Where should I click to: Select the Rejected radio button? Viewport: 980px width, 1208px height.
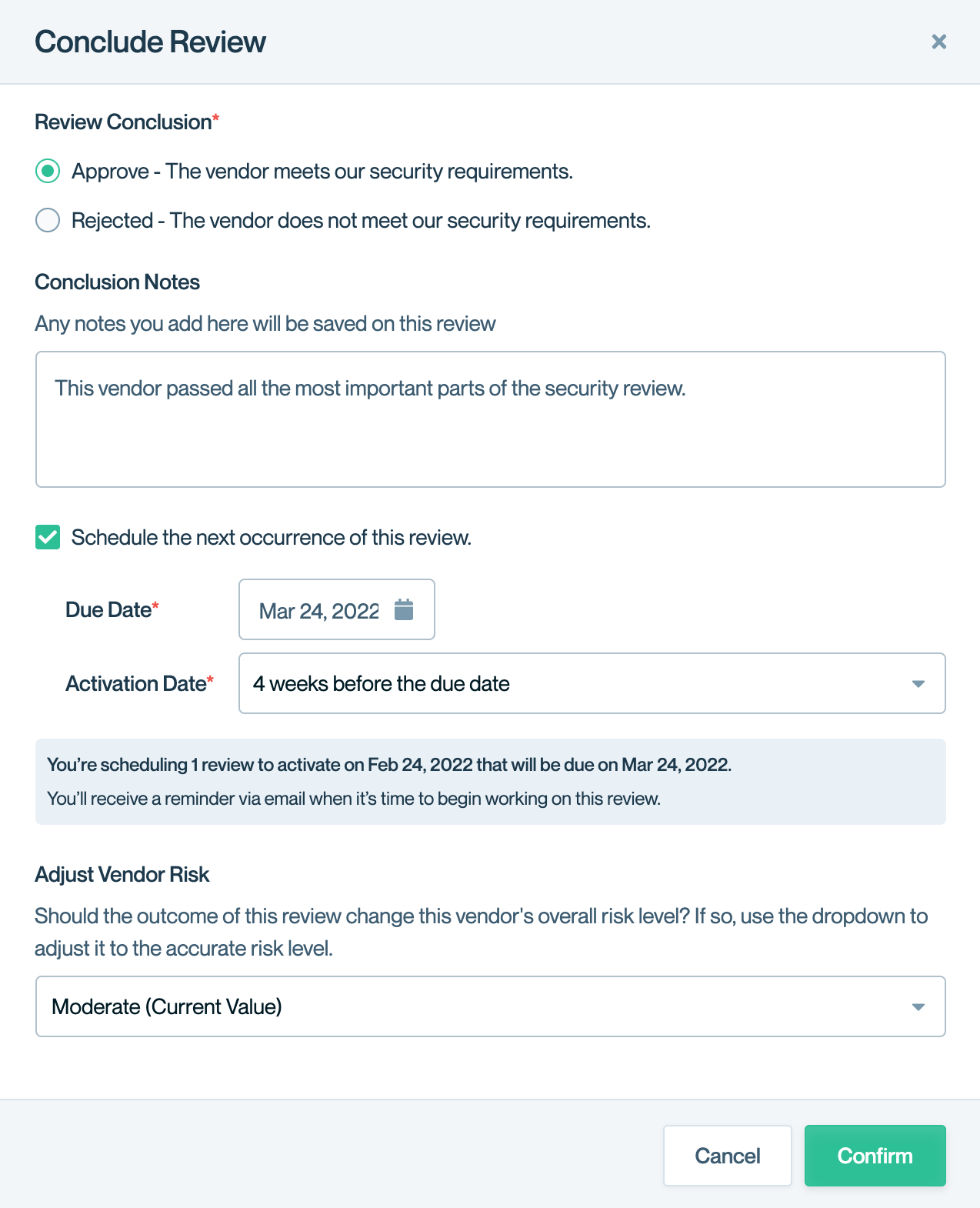48,221
